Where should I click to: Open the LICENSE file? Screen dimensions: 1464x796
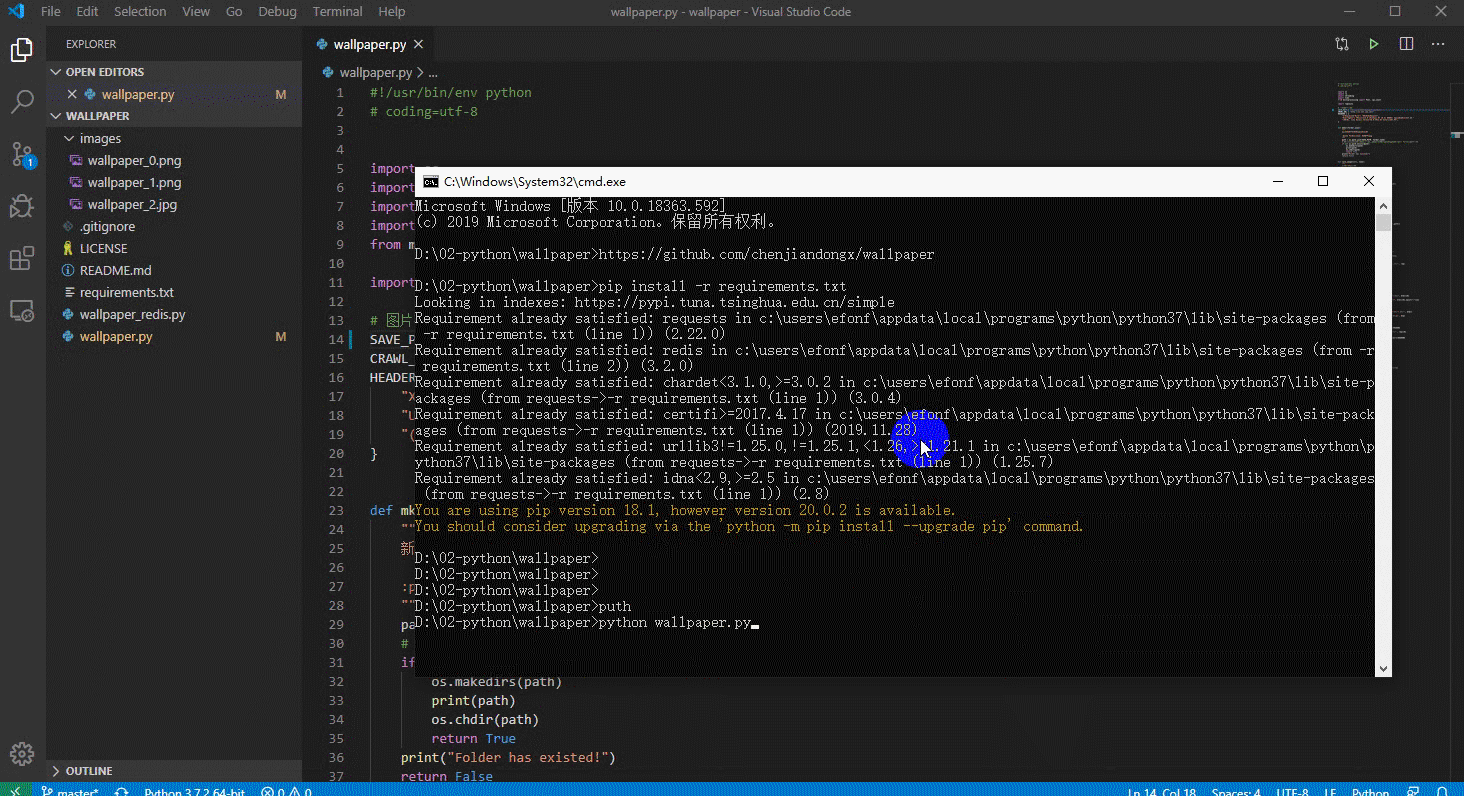(174, 248)
